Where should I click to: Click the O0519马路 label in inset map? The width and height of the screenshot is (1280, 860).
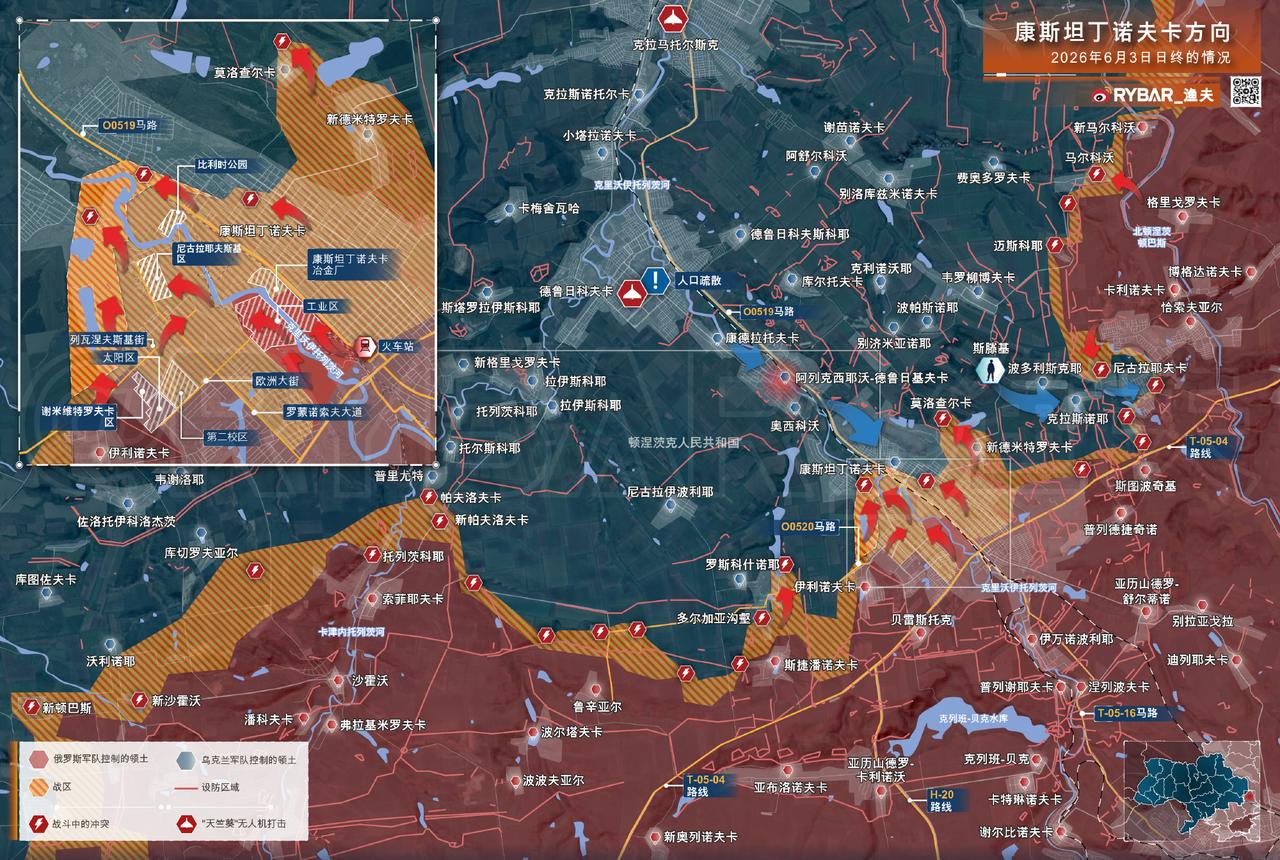coord(131,128)
